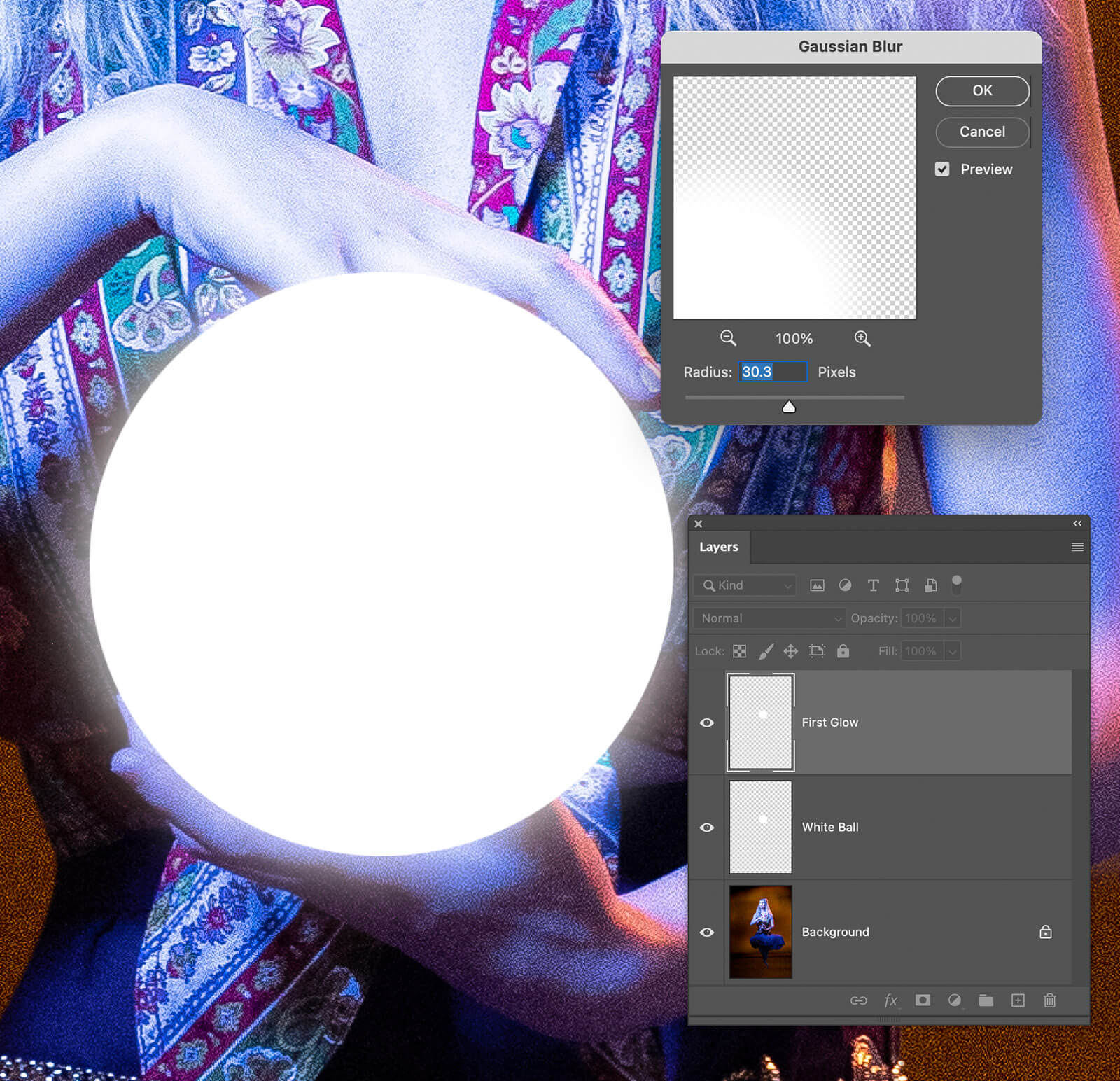This screenshot has width=1120, height=1081.
Task: Hide the First Glow layer
Action: point(707,723)
